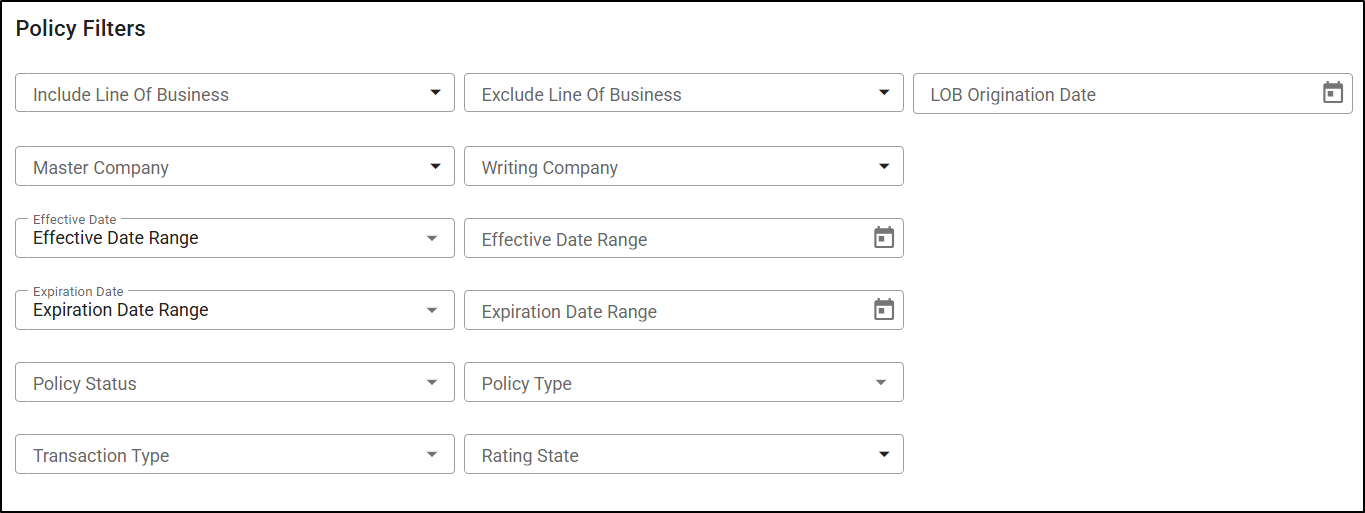Click into the LOB Origination Date field
1365x513 pixels.
click(1100, 95)
